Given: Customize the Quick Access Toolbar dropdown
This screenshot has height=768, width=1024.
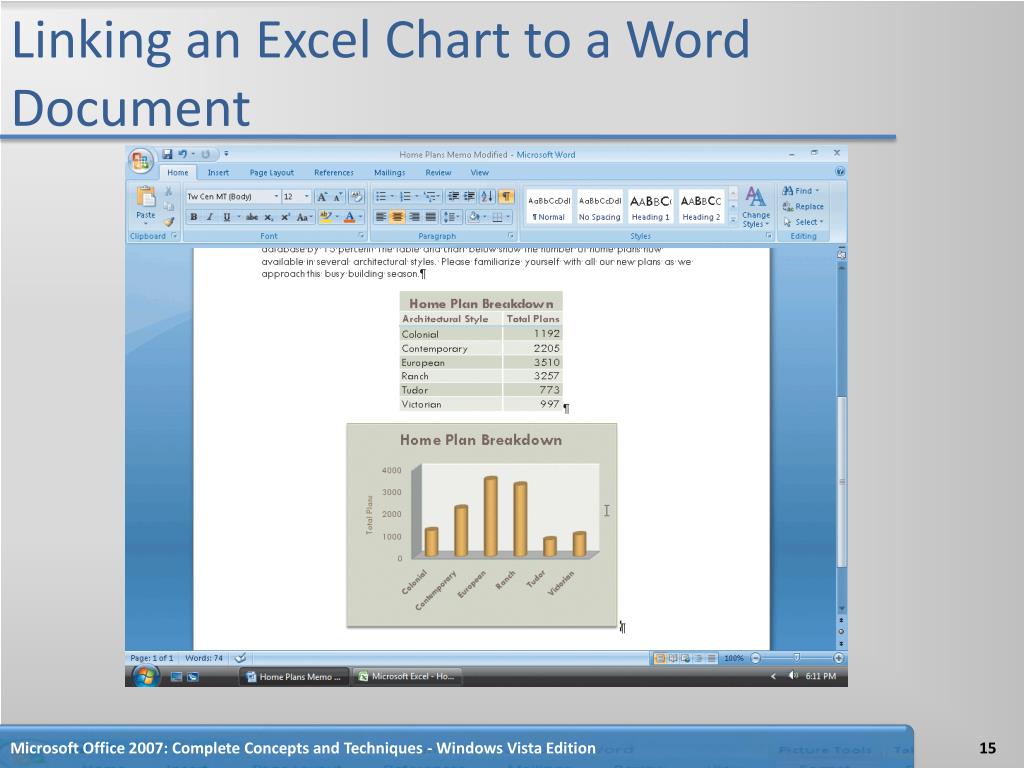Looking at the screenshot, I should [226, 154].
